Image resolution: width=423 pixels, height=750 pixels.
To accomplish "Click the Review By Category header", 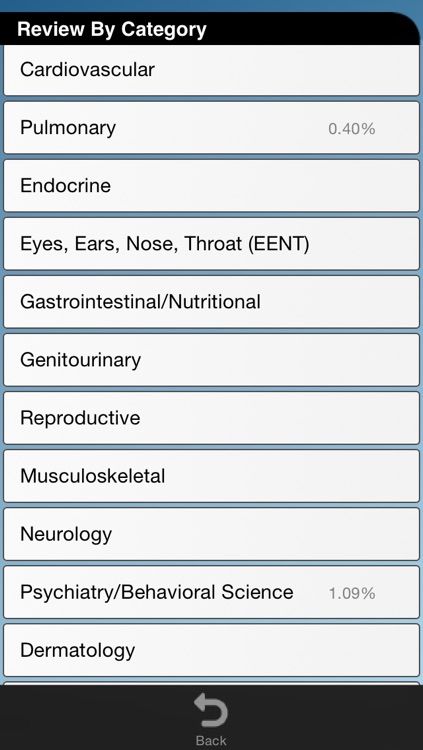I will 111,29.
